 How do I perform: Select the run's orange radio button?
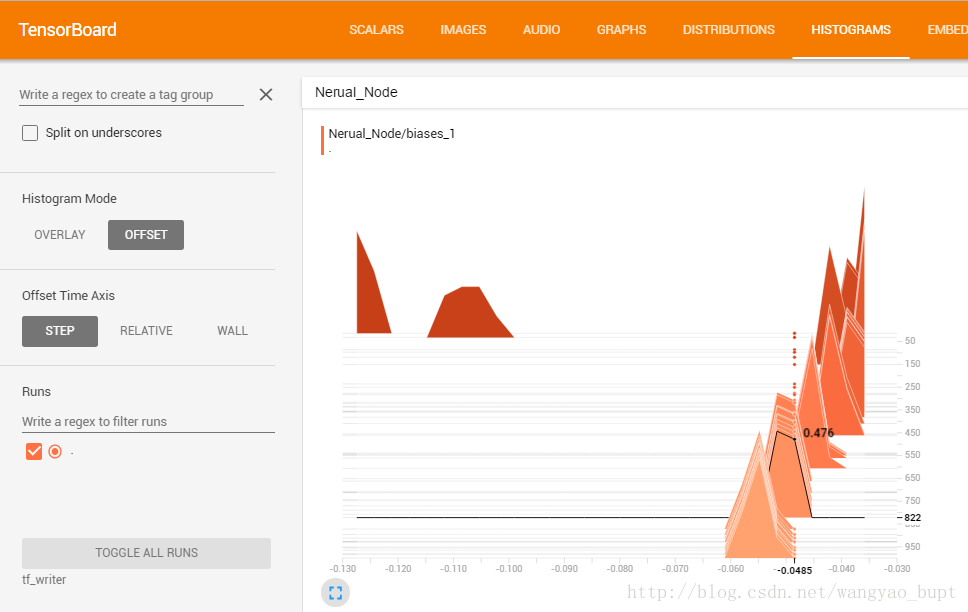tap(55, 451)
